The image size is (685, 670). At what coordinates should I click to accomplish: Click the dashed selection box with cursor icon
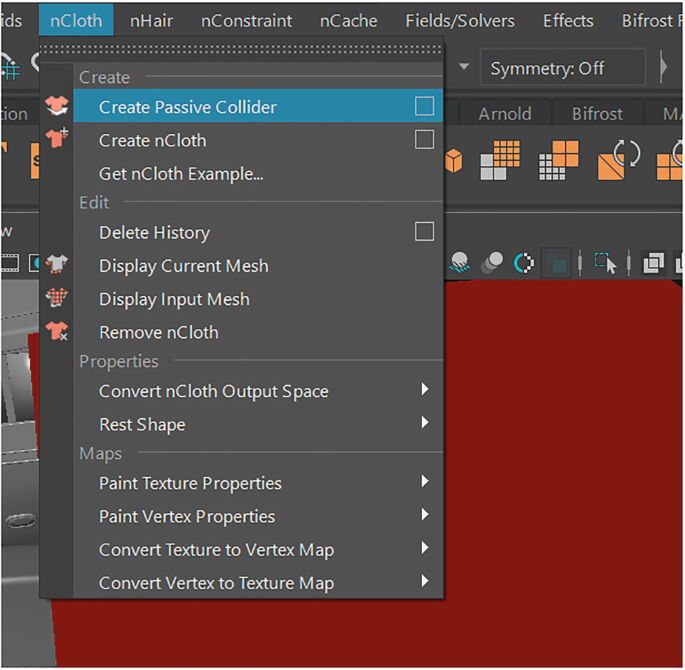pyautogui.click(x=605, y=263)
